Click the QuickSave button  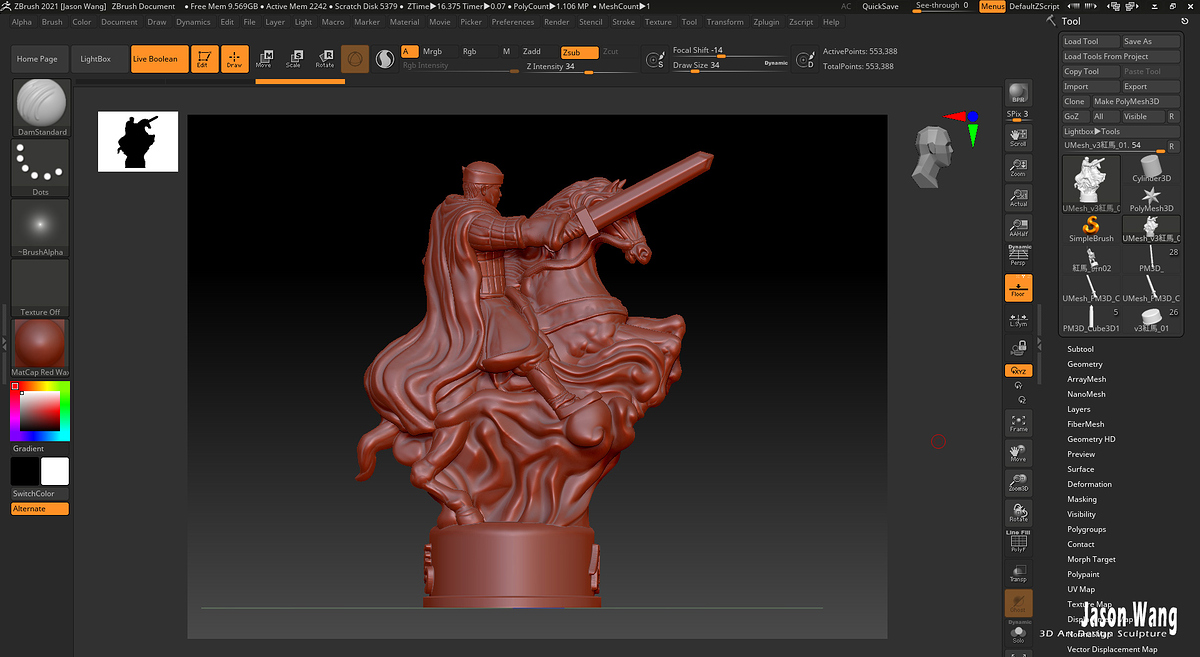[880, 7]
